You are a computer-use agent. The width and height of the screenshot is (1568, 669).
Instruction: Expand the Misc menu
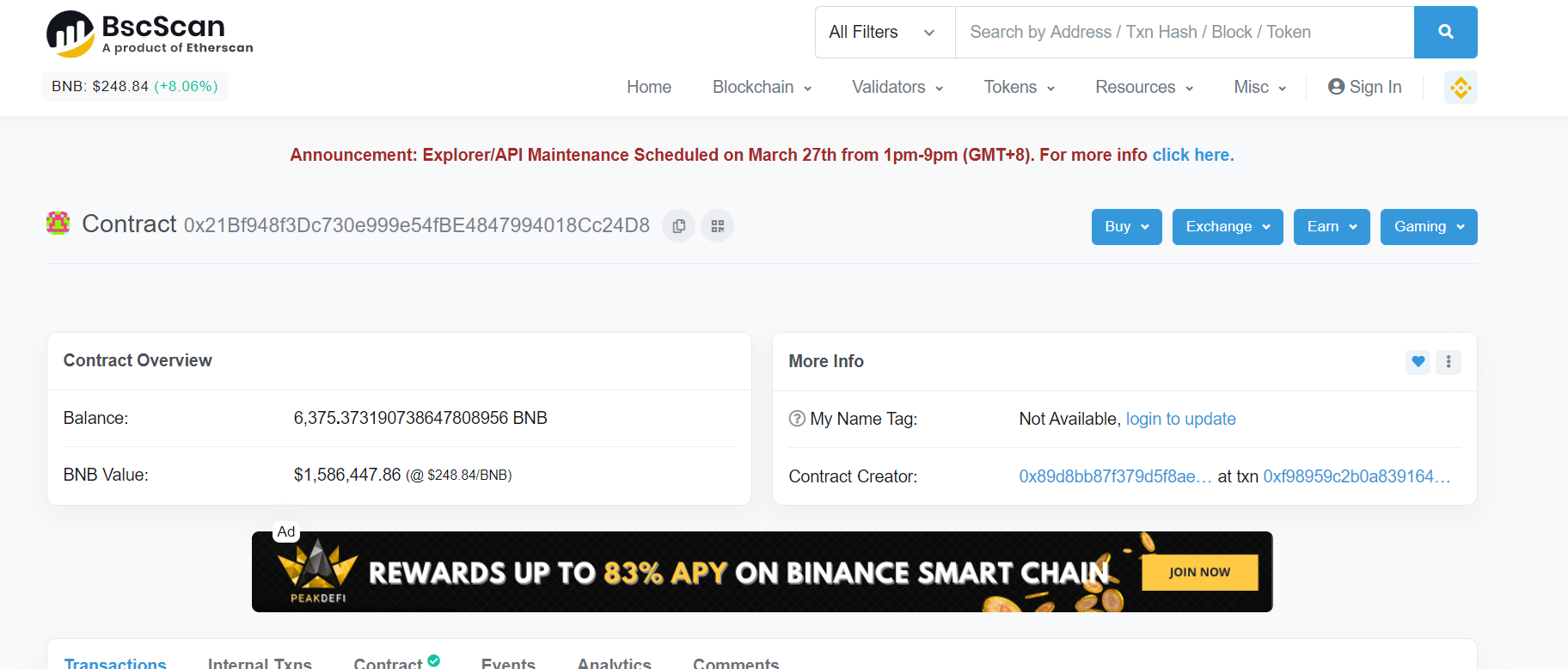point(1260,87)
